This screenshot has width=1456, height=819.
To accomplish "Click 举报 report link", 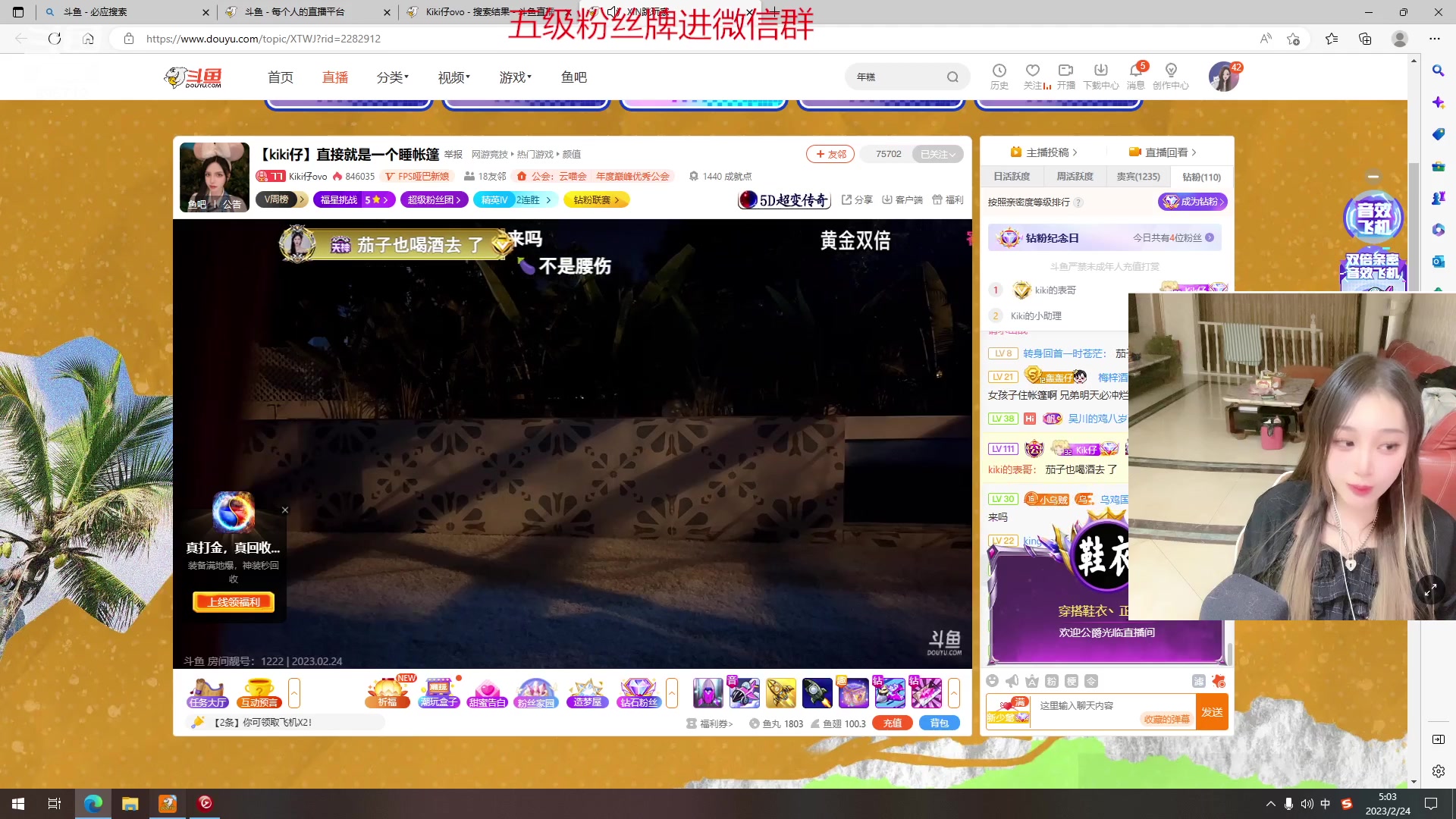I will 453,154.
